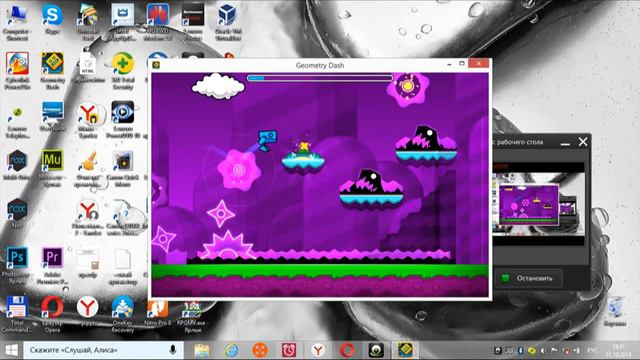The image size is (640, 360).
Task: Click the Geometry Dash title bar icon
Action: 156,65
